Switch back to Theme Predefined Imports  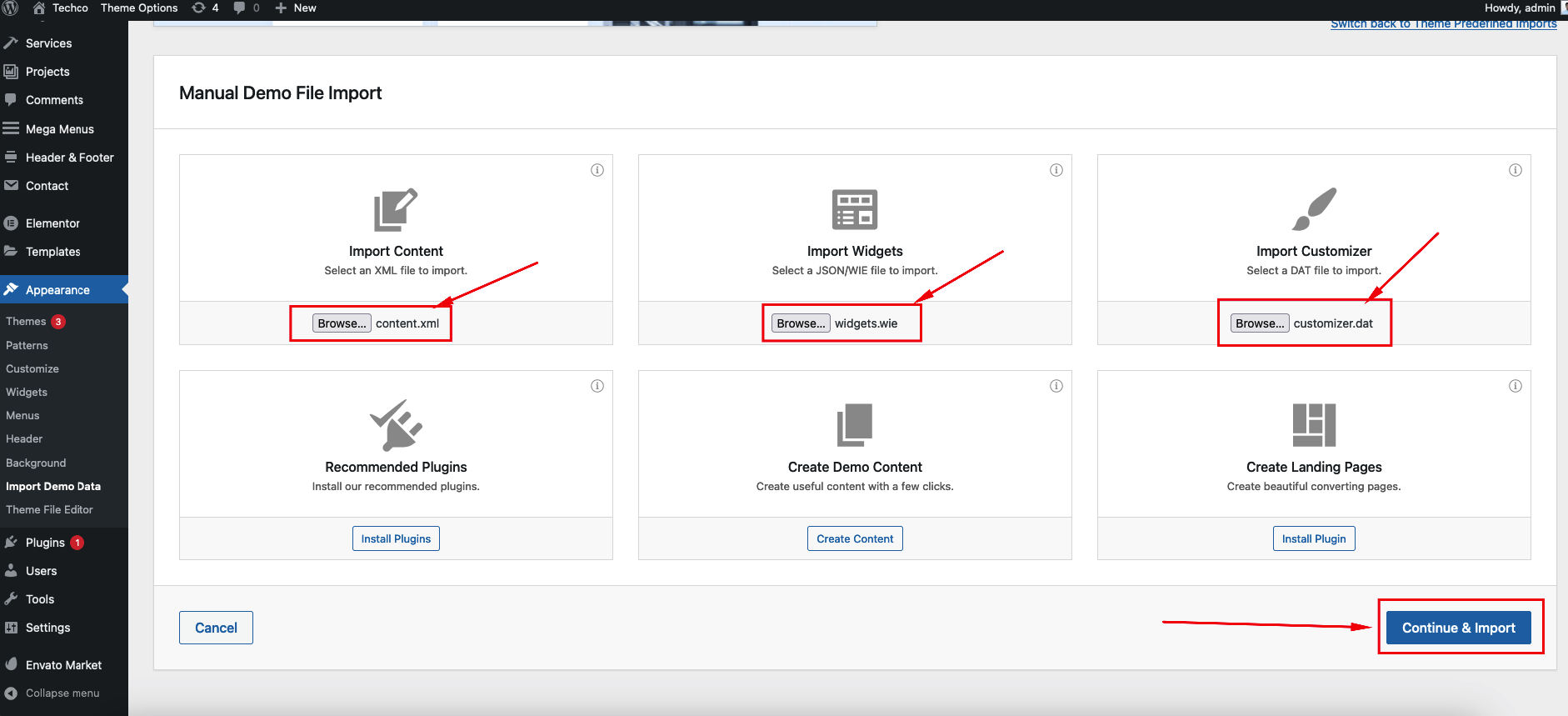pos(1443,24)
